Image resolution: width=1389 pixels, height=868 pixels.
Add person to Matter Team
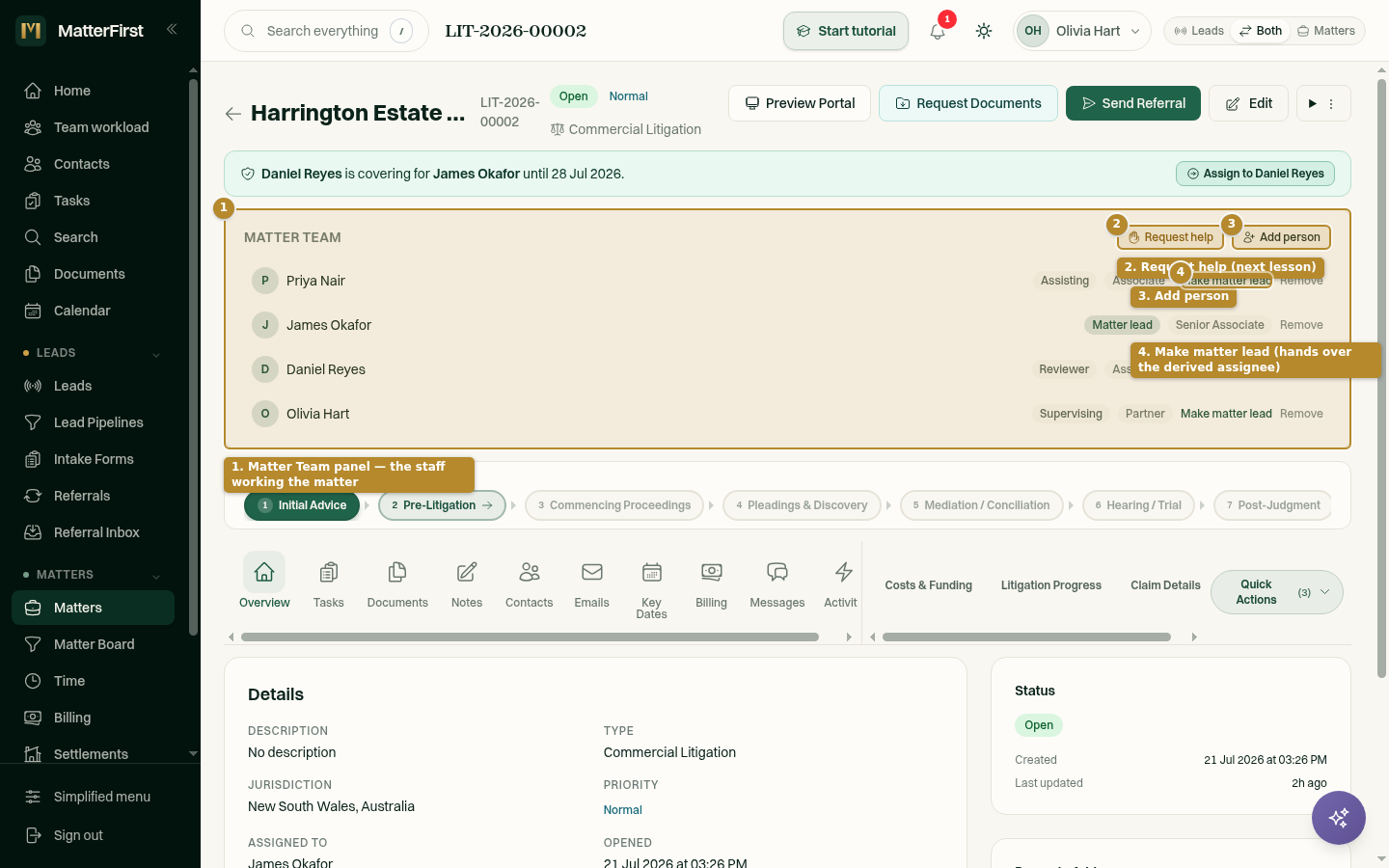1281,237
